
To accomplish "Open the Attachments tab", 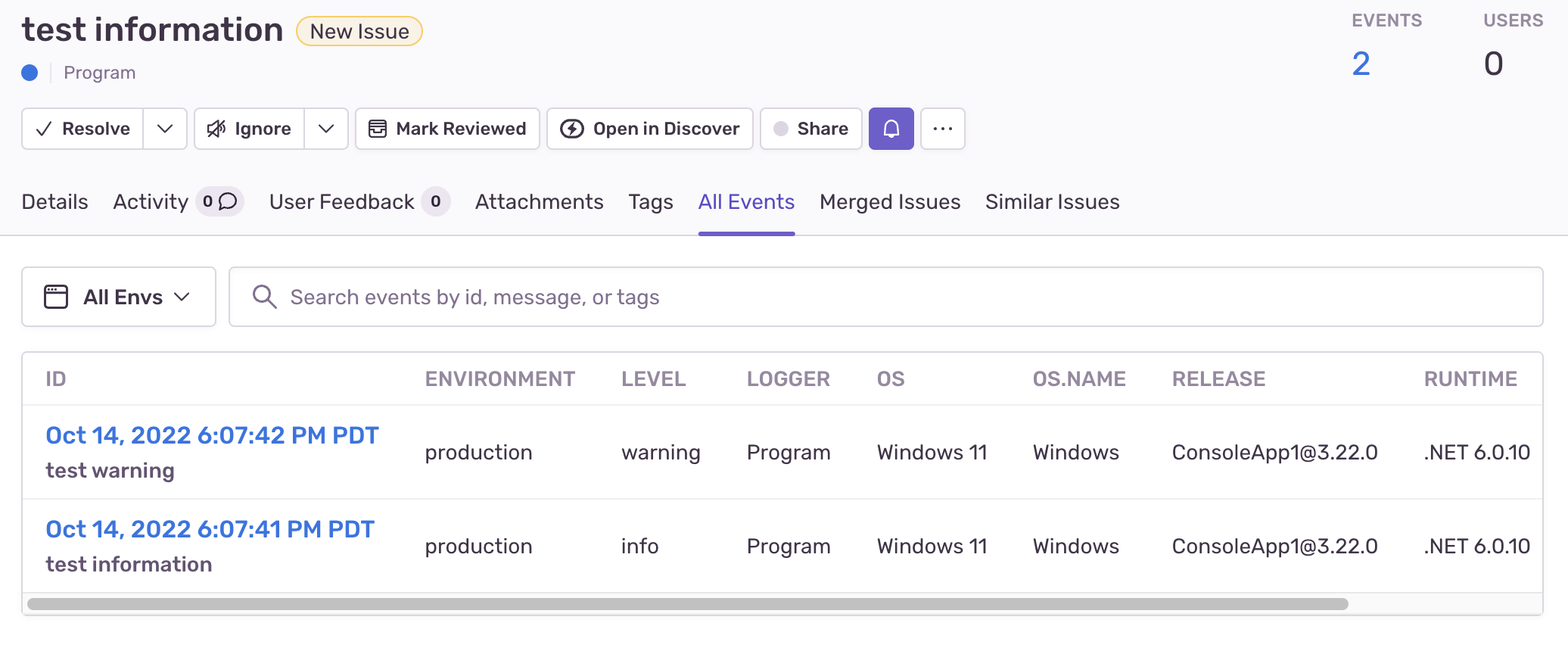I will (x=539, y=201).
